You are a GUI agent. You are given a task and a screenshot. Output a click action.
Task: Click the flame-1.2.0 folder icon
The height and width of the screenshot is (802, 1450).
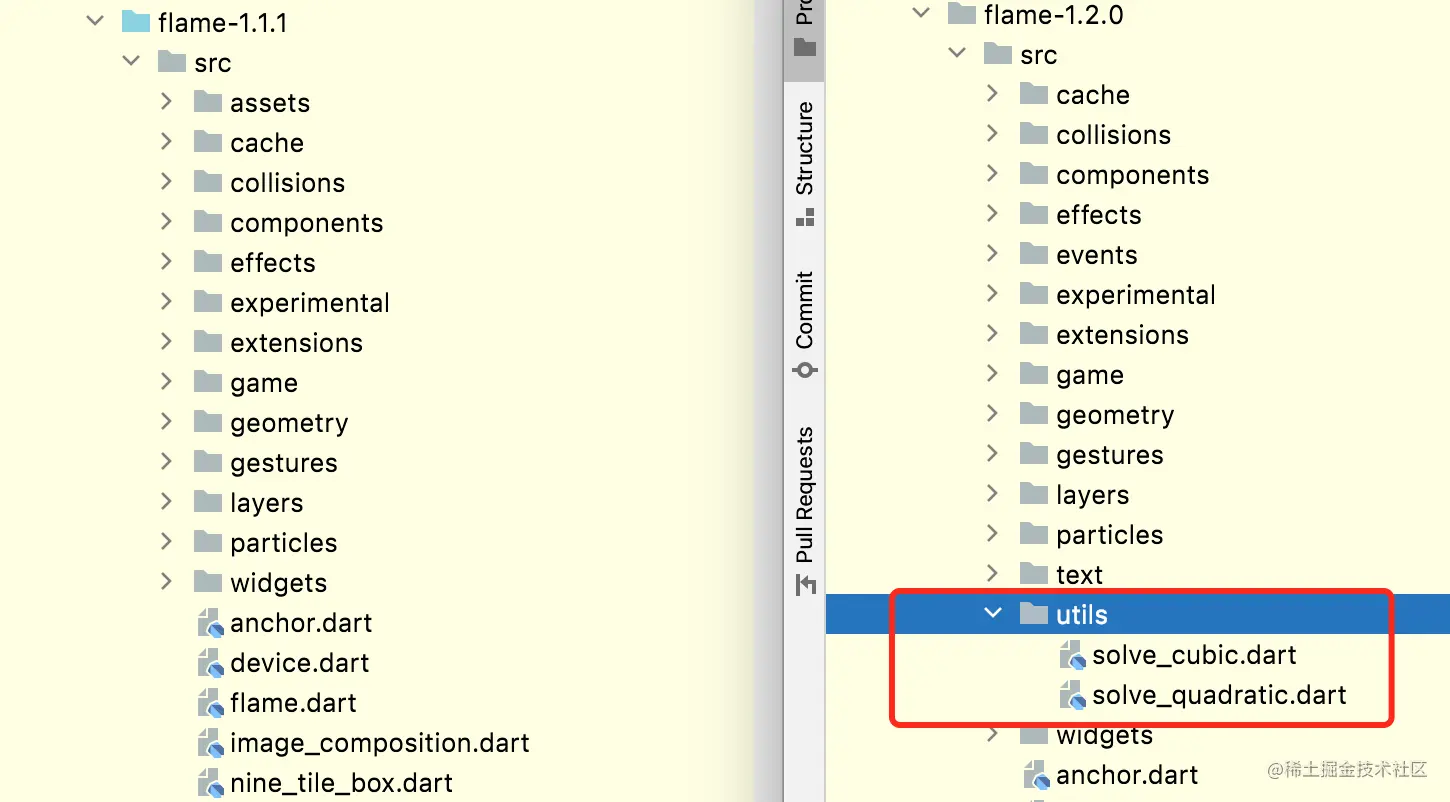click(x=961, y=13)
